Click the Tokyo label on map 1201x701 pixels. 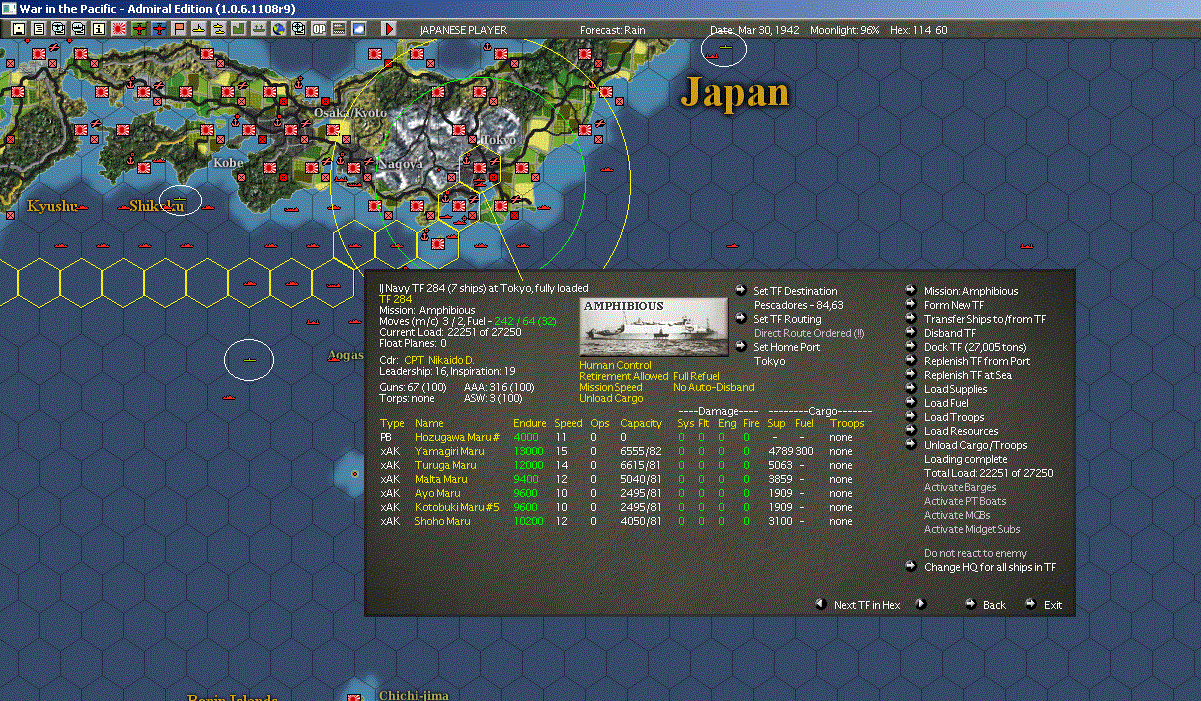tap(498, 140)
